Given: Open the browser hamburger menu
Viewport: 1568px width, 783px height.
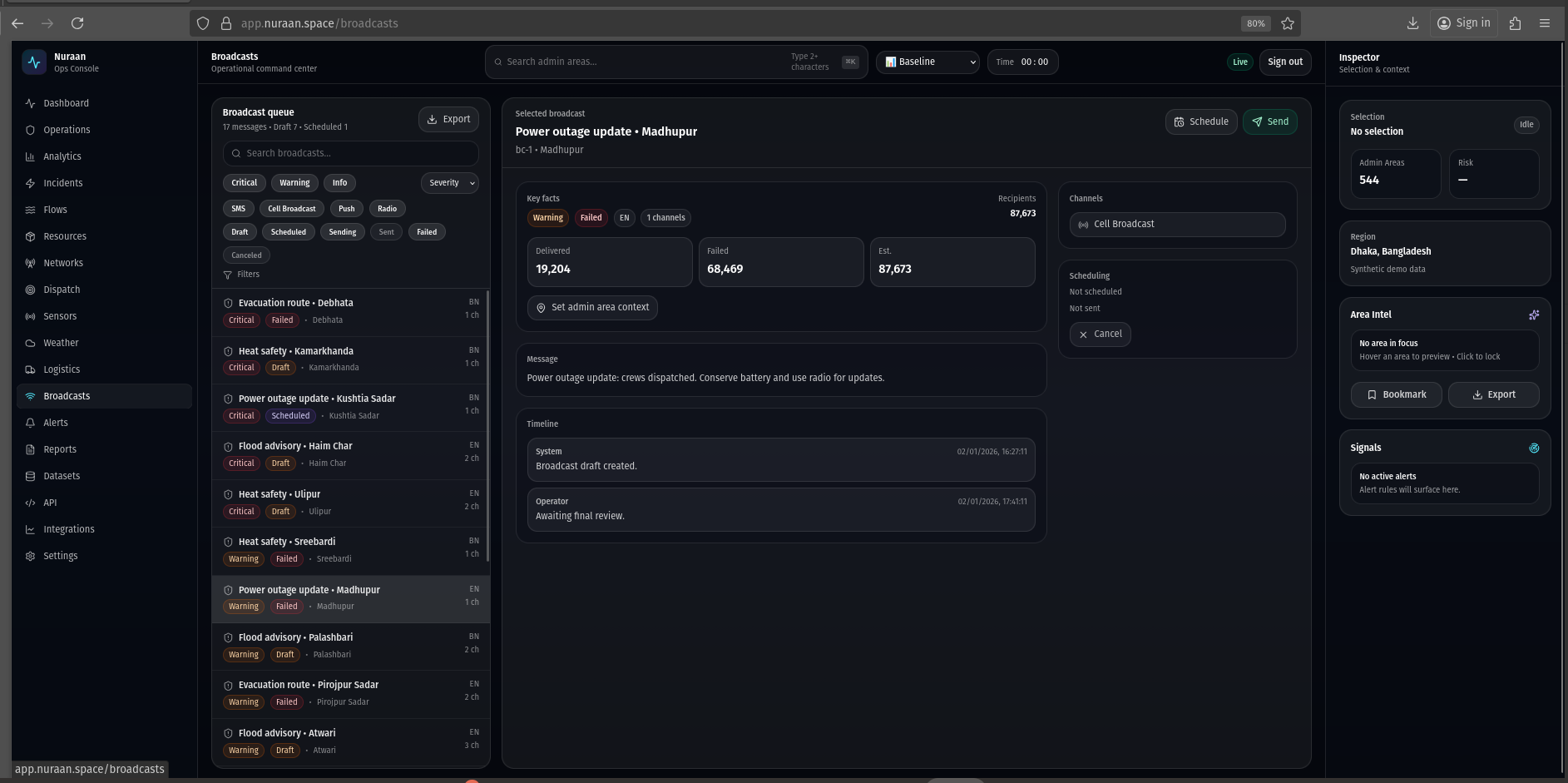Looking at the screenshot, I should 1545,23.
